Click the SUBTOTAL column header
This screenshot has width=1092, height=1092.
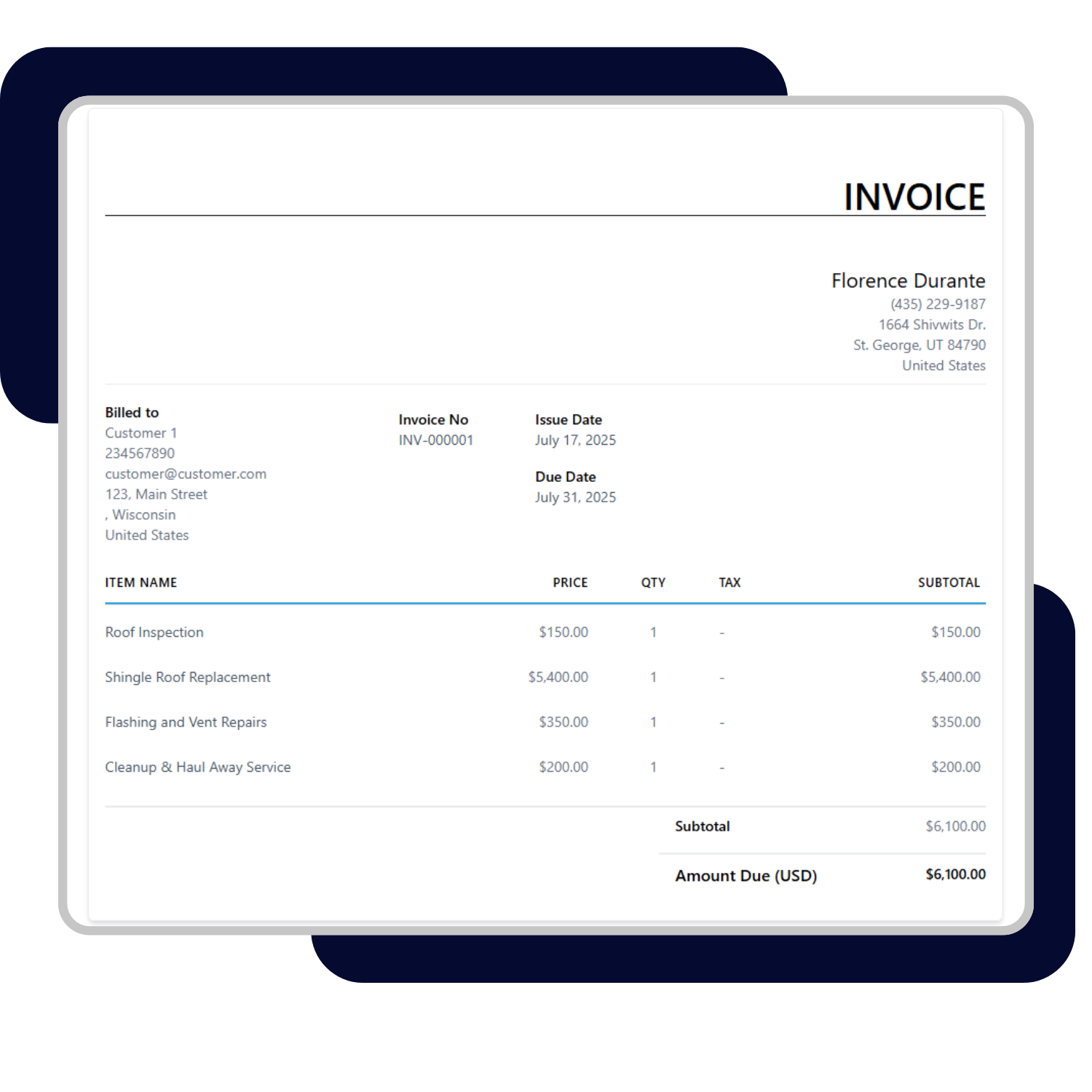[x=949, y=582]
